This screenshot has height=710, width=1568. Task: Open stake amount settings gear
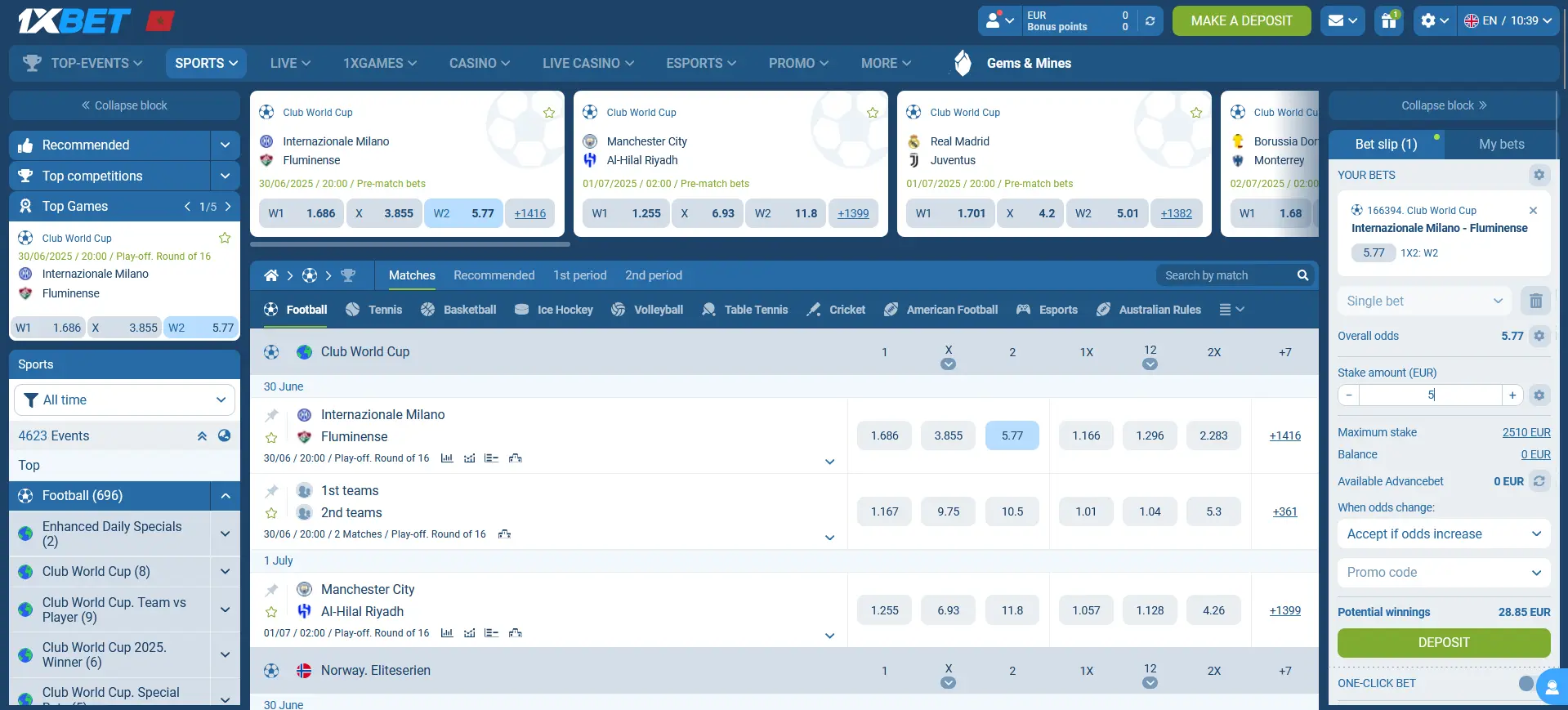(x=1539, y=395)
